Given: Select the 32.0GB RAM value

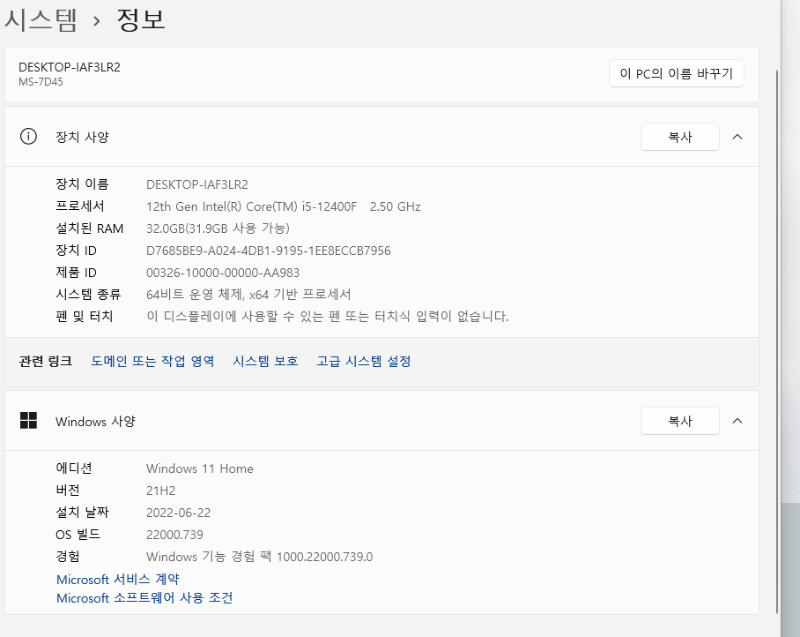Looking at the screenshot, I should coord(218,228).
